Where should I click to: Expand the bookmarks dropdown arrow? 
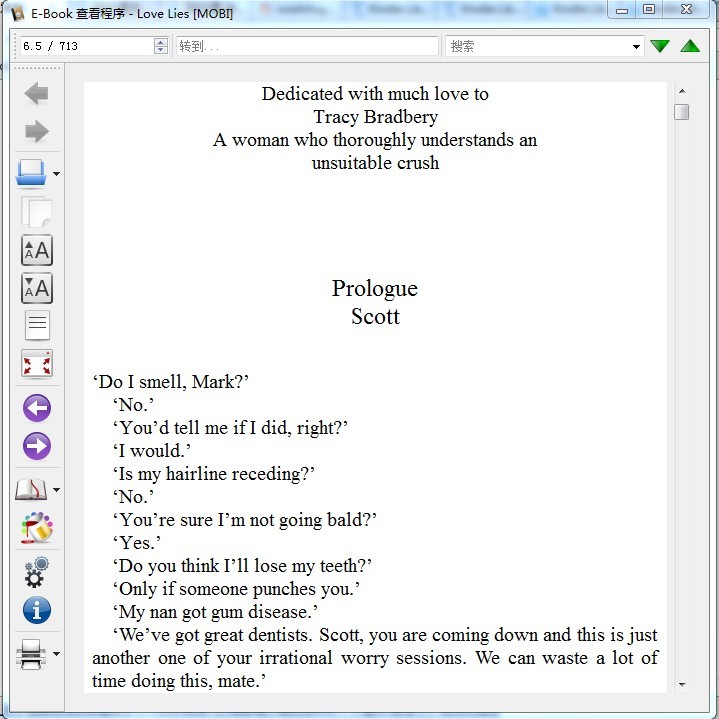tap(57, 490)
